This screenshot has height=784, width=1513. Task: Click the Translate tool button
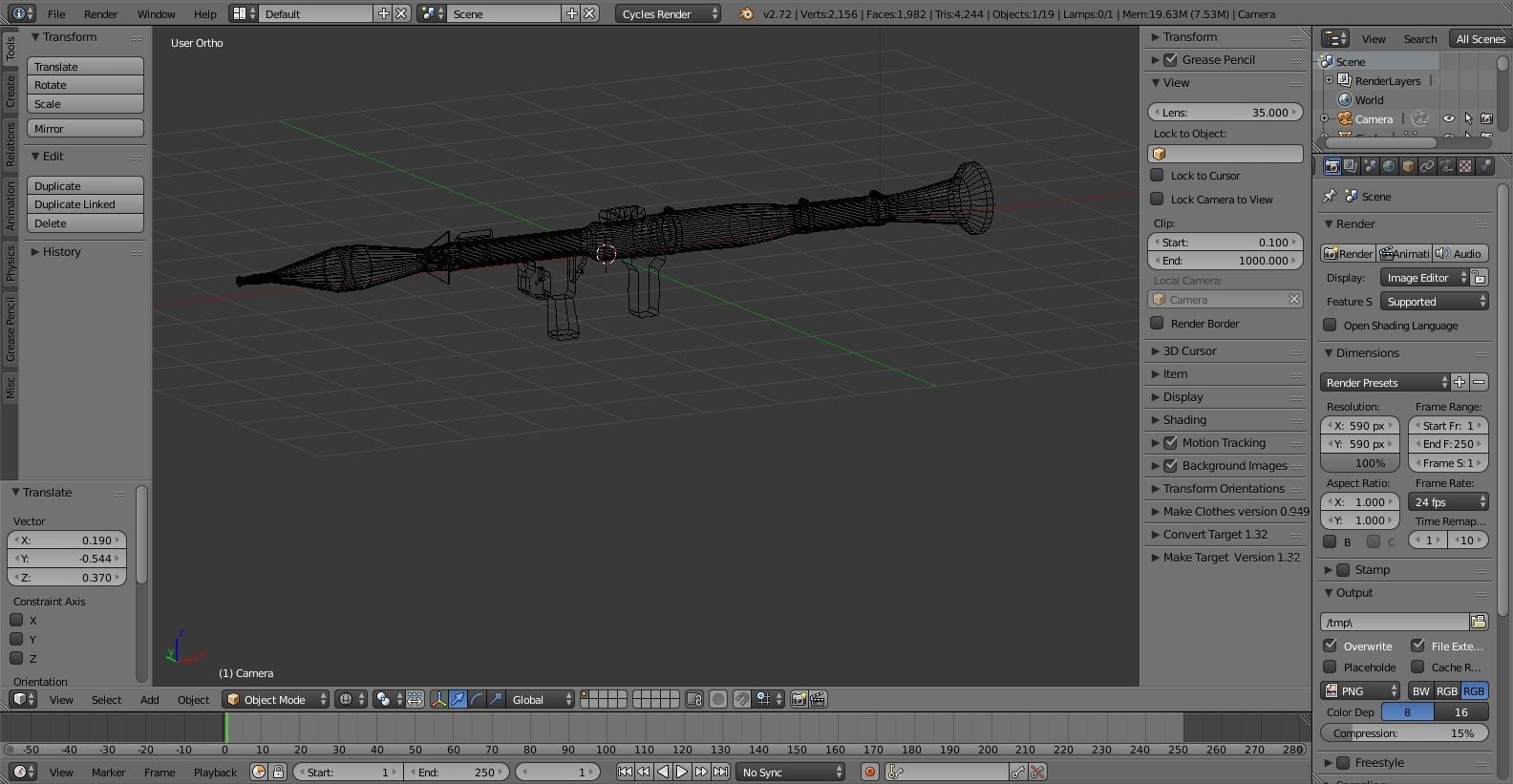85,66
